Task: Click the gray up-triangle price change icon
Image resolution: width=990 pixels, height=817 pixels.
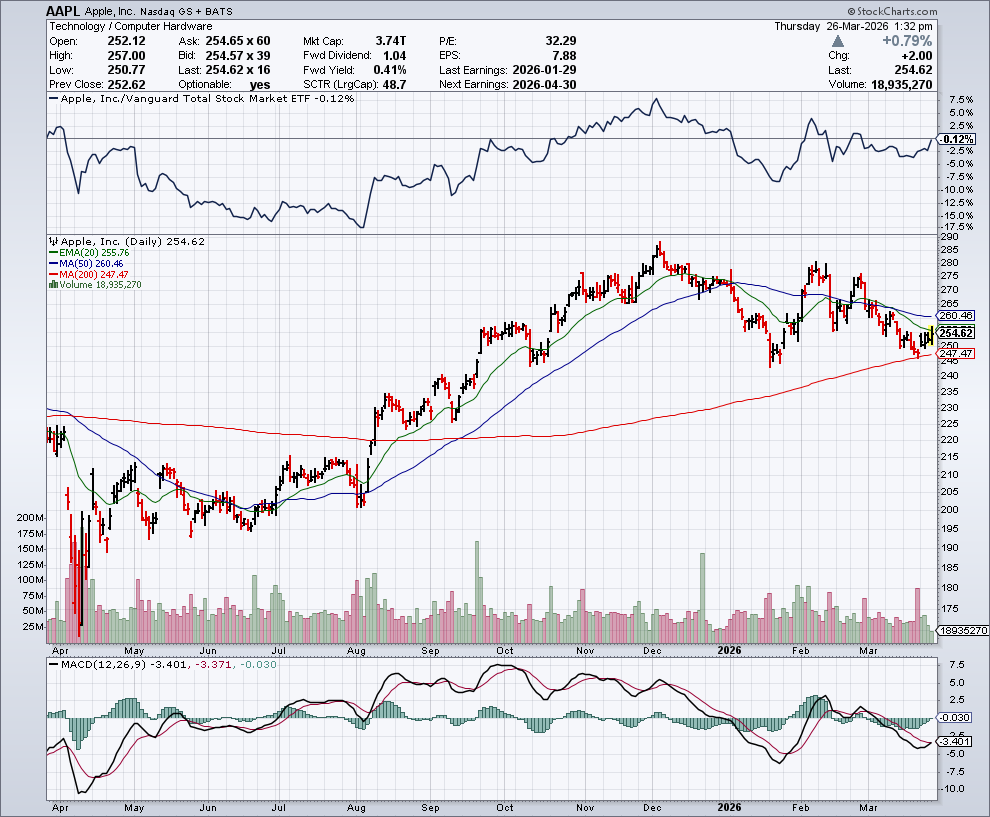Action: pos(837,41)
